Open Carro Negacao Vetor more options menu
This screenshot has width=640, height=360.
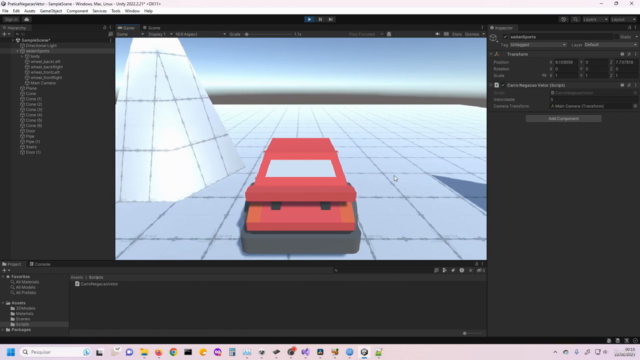[636, 85]
